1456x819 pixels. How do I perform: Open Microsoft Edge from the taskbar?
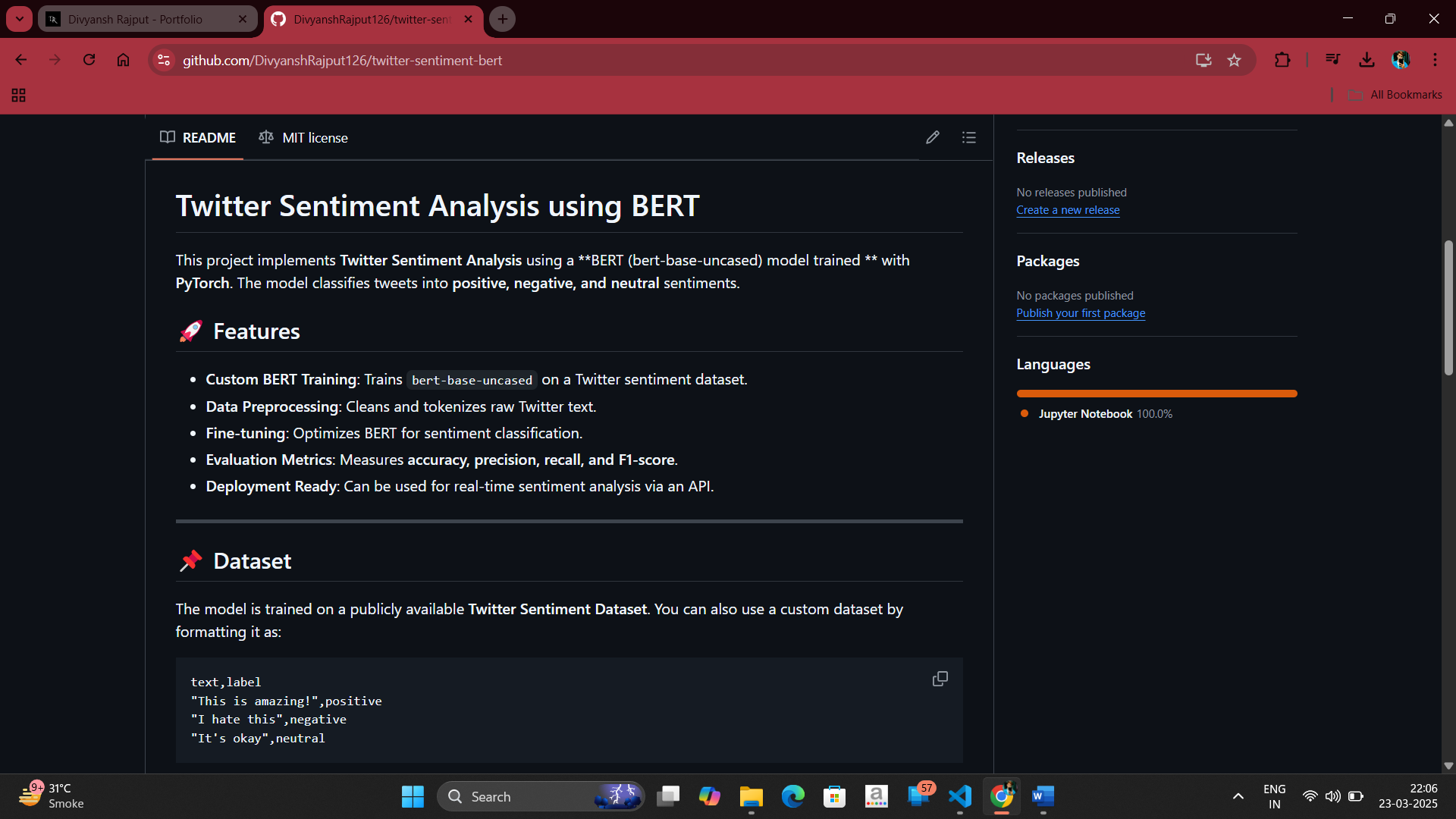(x=793, y=796)
